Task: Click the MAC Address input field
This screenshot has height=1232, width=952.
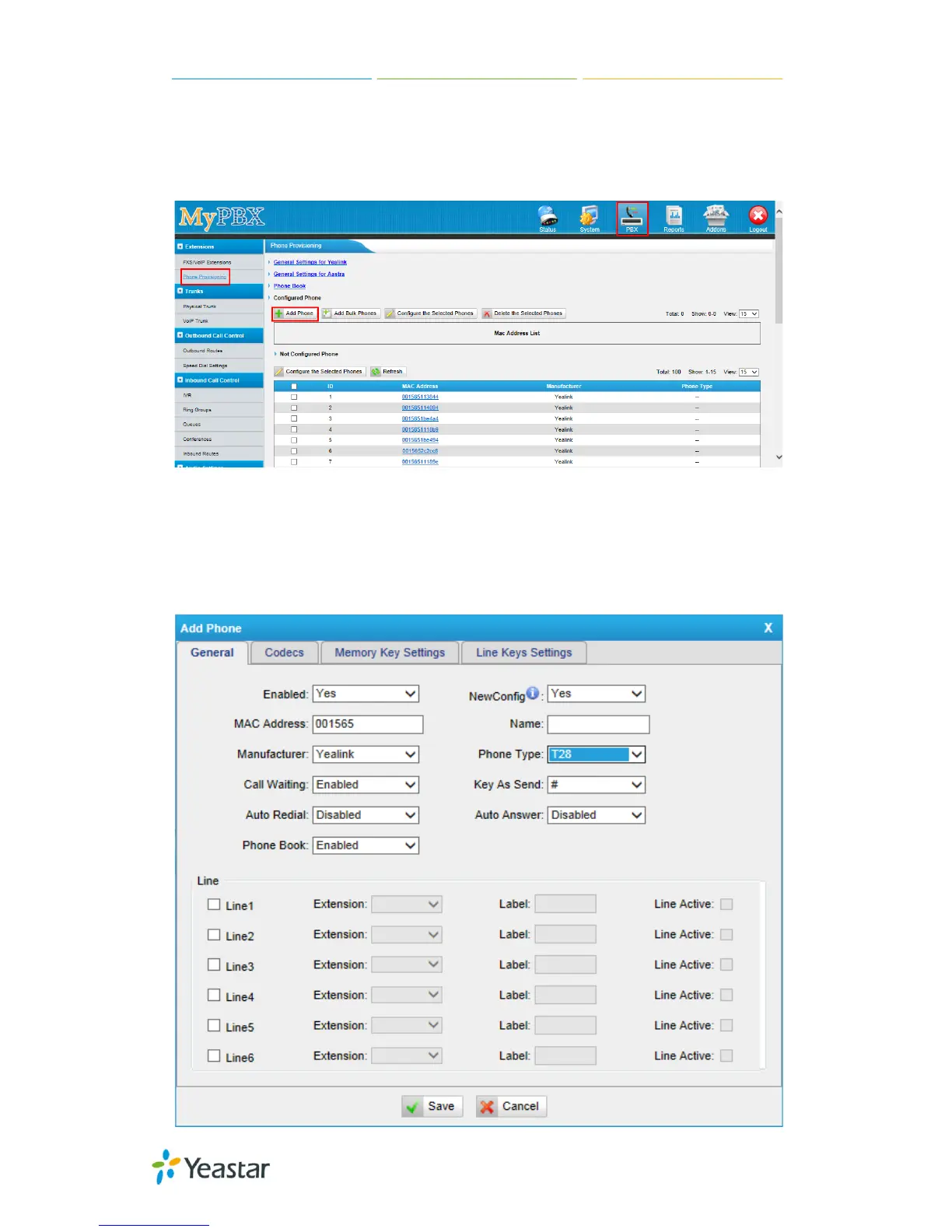Action: click(x=368, y=724)
